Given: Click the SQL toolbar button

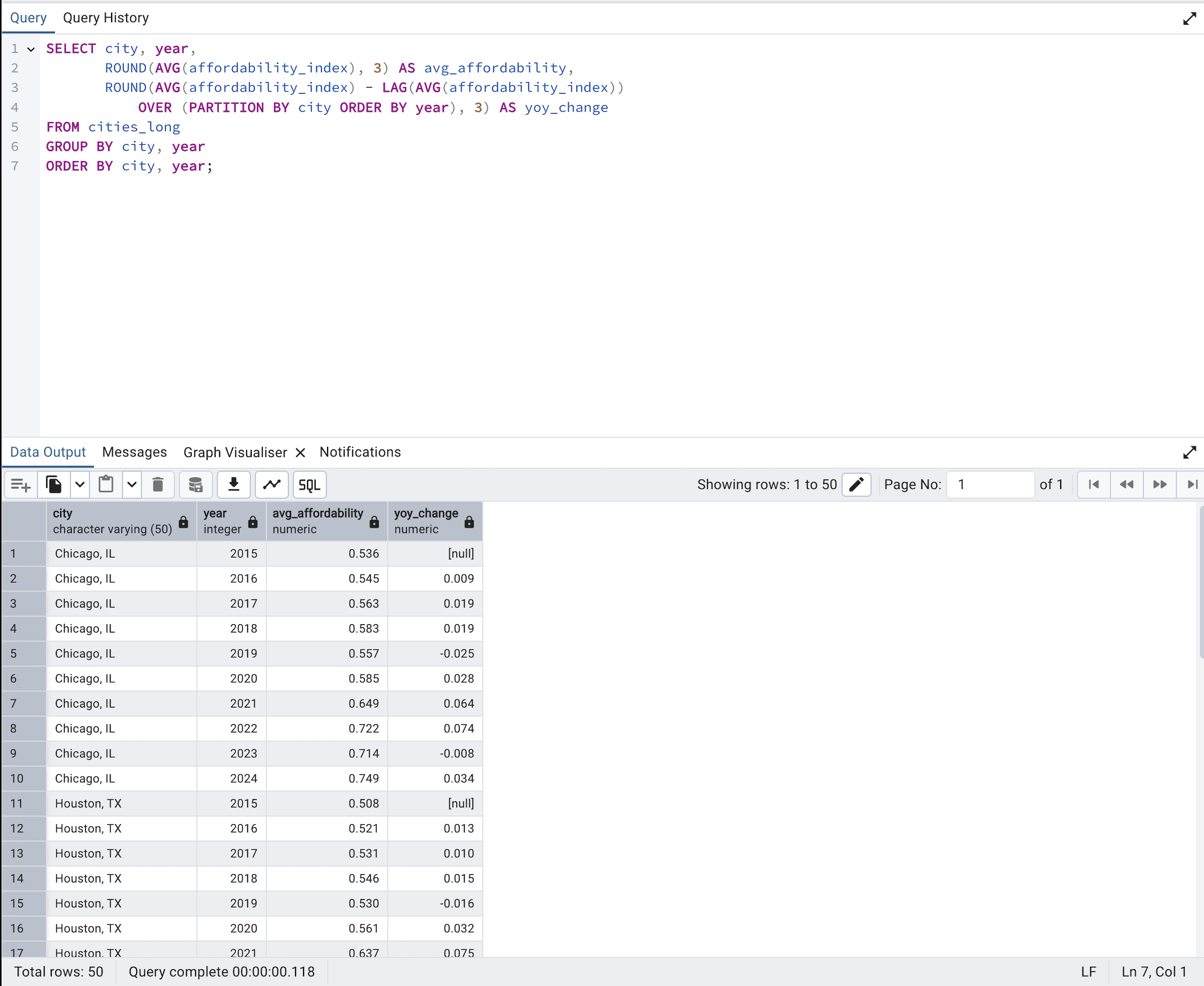Looking at the screenshot, I should point(310,484).
